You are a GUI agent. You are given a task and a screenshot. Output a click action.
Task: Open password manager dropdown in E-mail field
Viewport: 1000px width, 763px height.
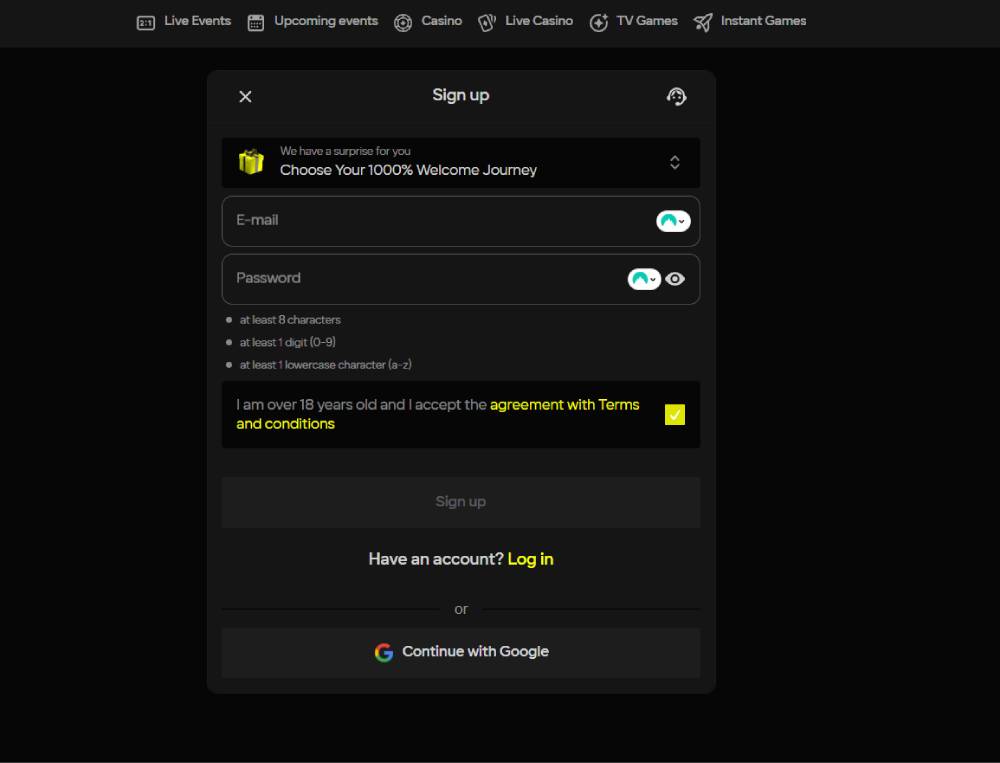[673, 221]
